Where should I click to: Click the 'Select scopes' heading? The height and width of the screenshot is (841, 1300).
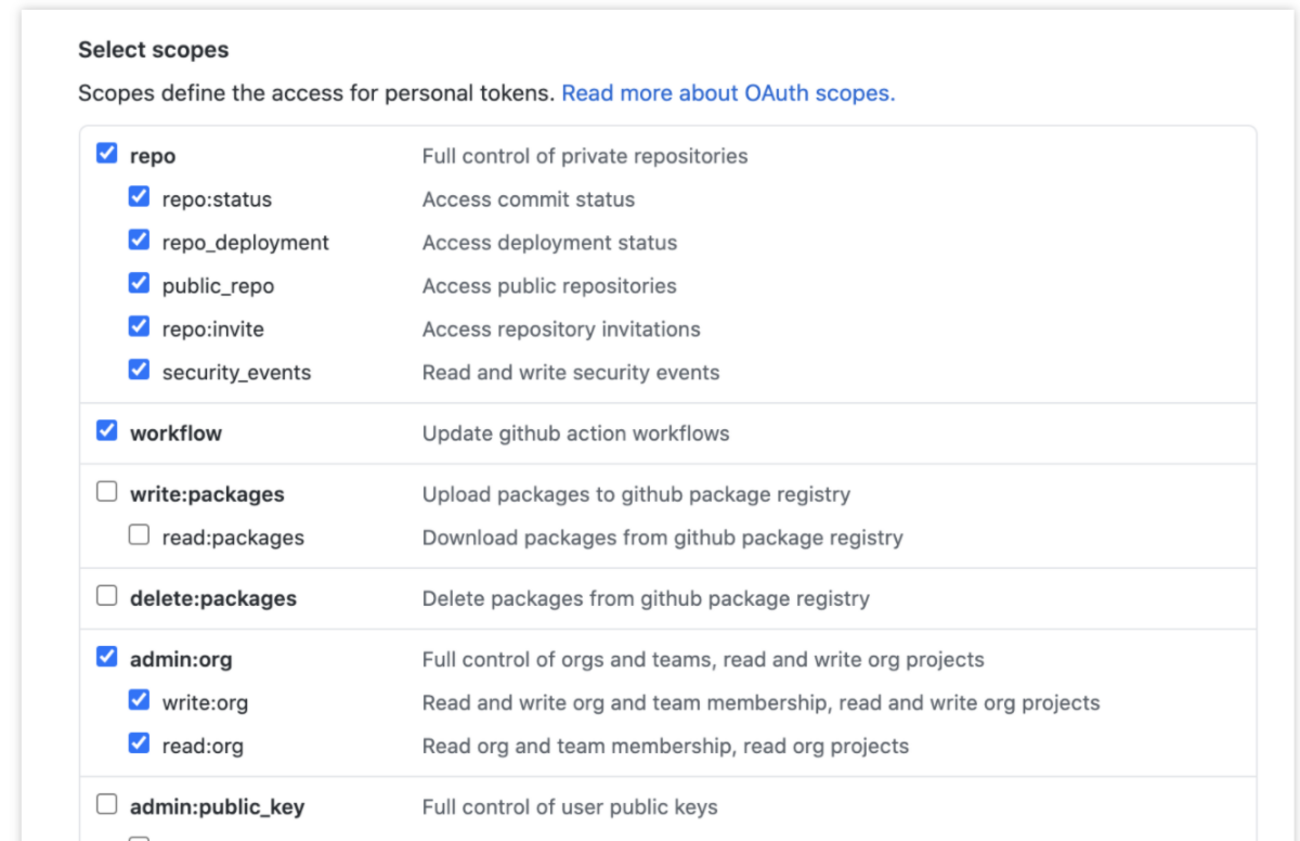(x=153, y=50)
